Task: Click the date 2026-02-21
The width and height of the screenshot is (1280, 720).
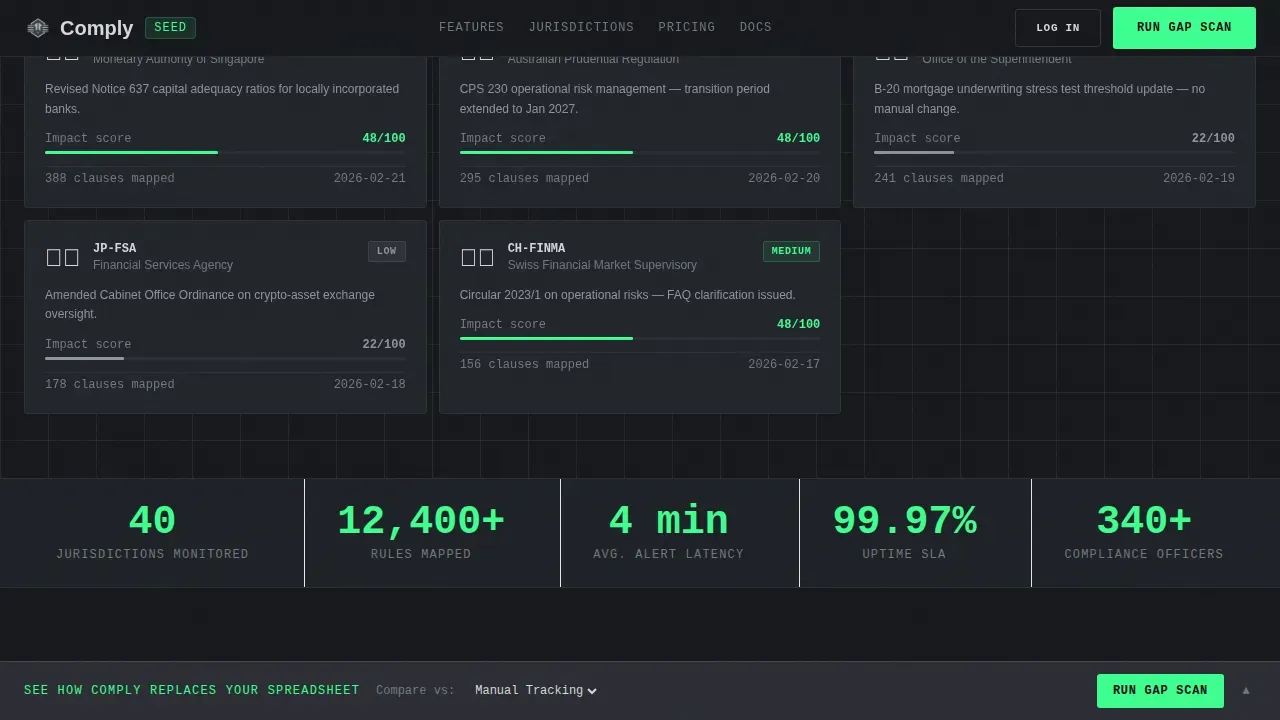Action: (x=370, y=178)
